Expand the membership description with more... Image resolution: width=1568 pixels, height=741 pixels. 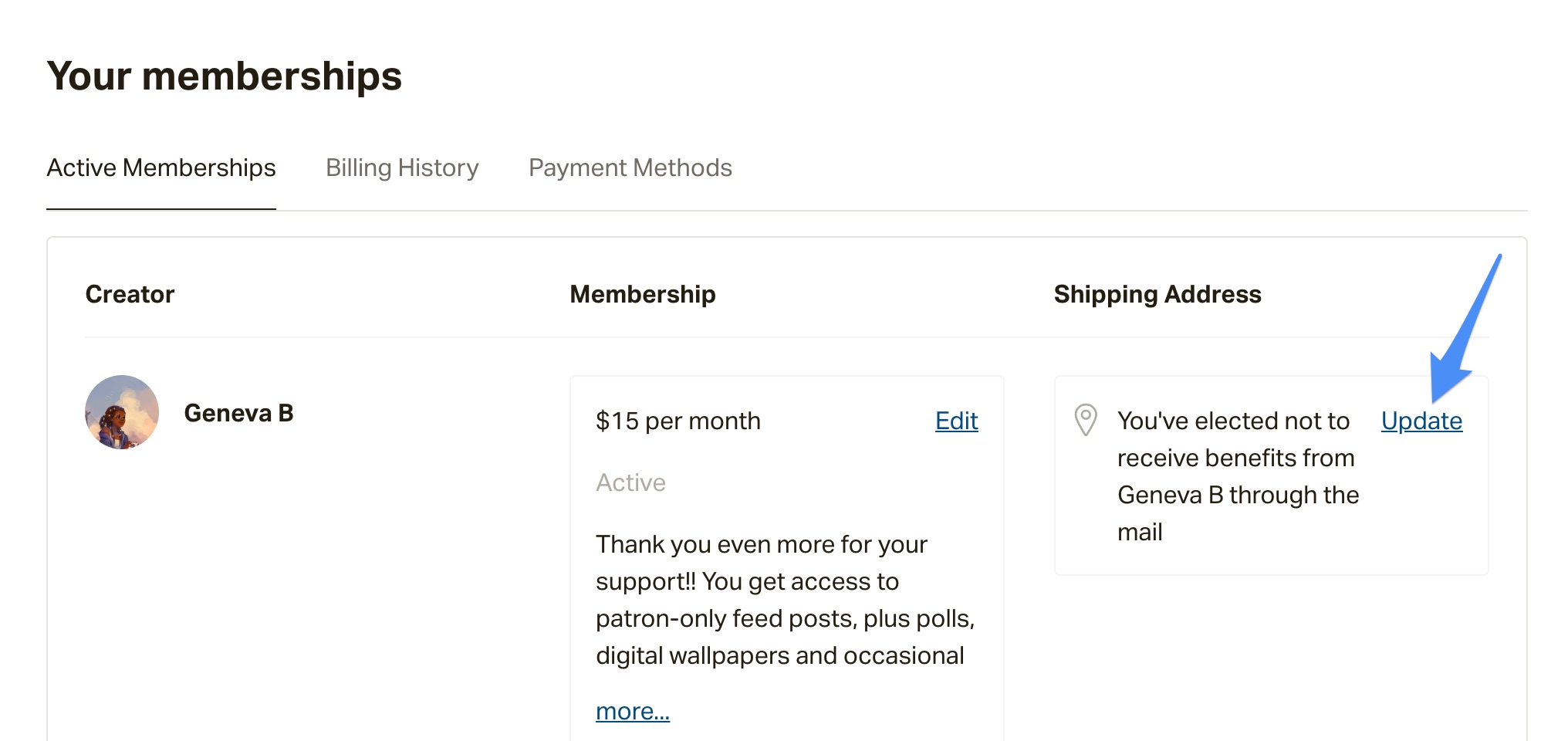(x=633, y=711)
